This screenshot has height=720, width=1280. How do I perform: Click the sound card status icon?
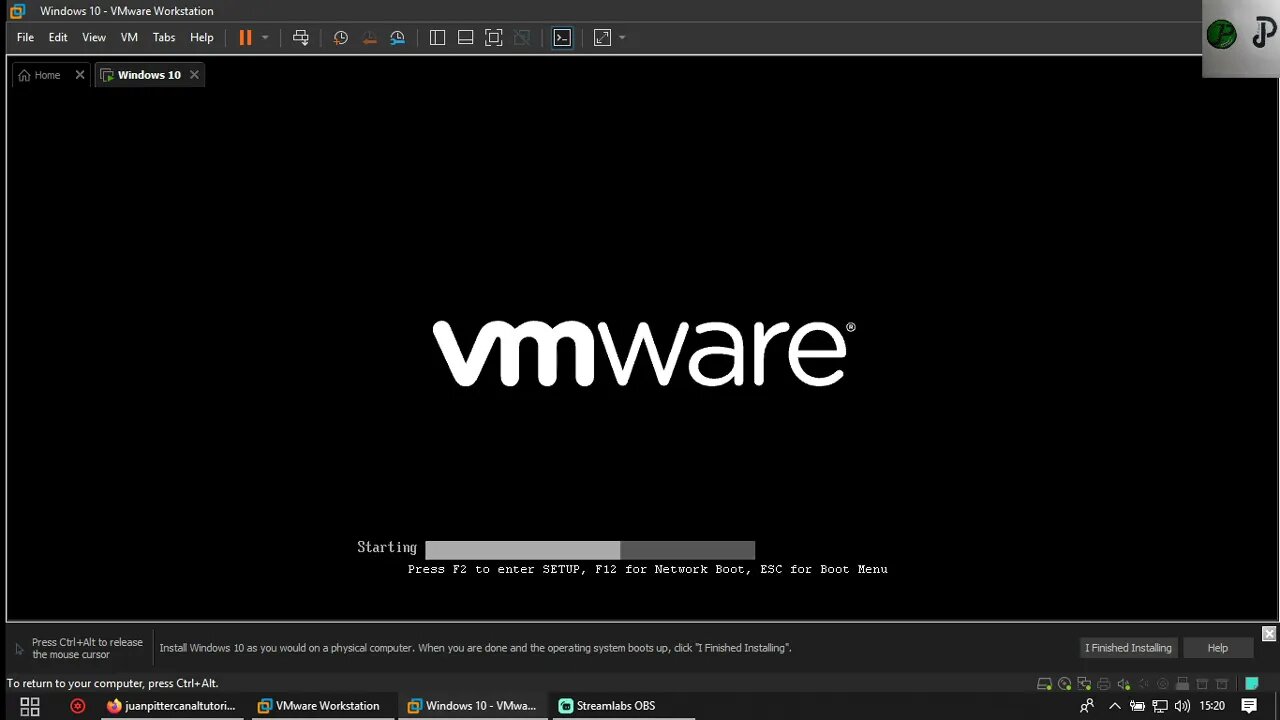coord(1123,684)
